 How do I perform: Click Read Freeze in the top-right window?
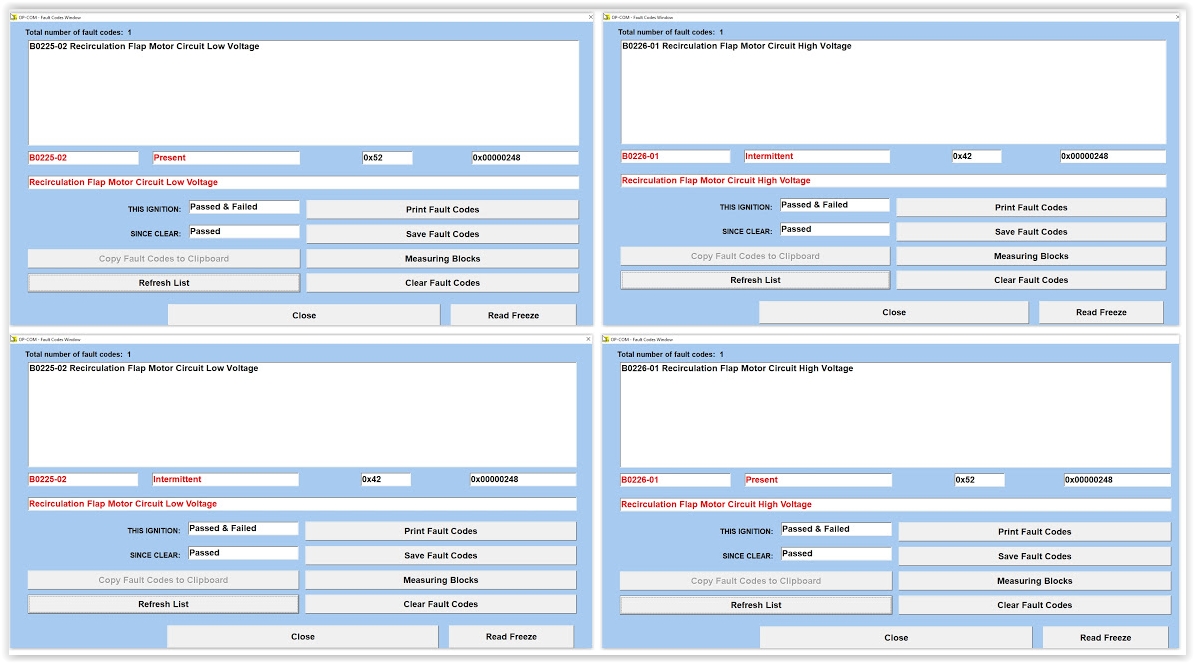(x=1101, y=313)
